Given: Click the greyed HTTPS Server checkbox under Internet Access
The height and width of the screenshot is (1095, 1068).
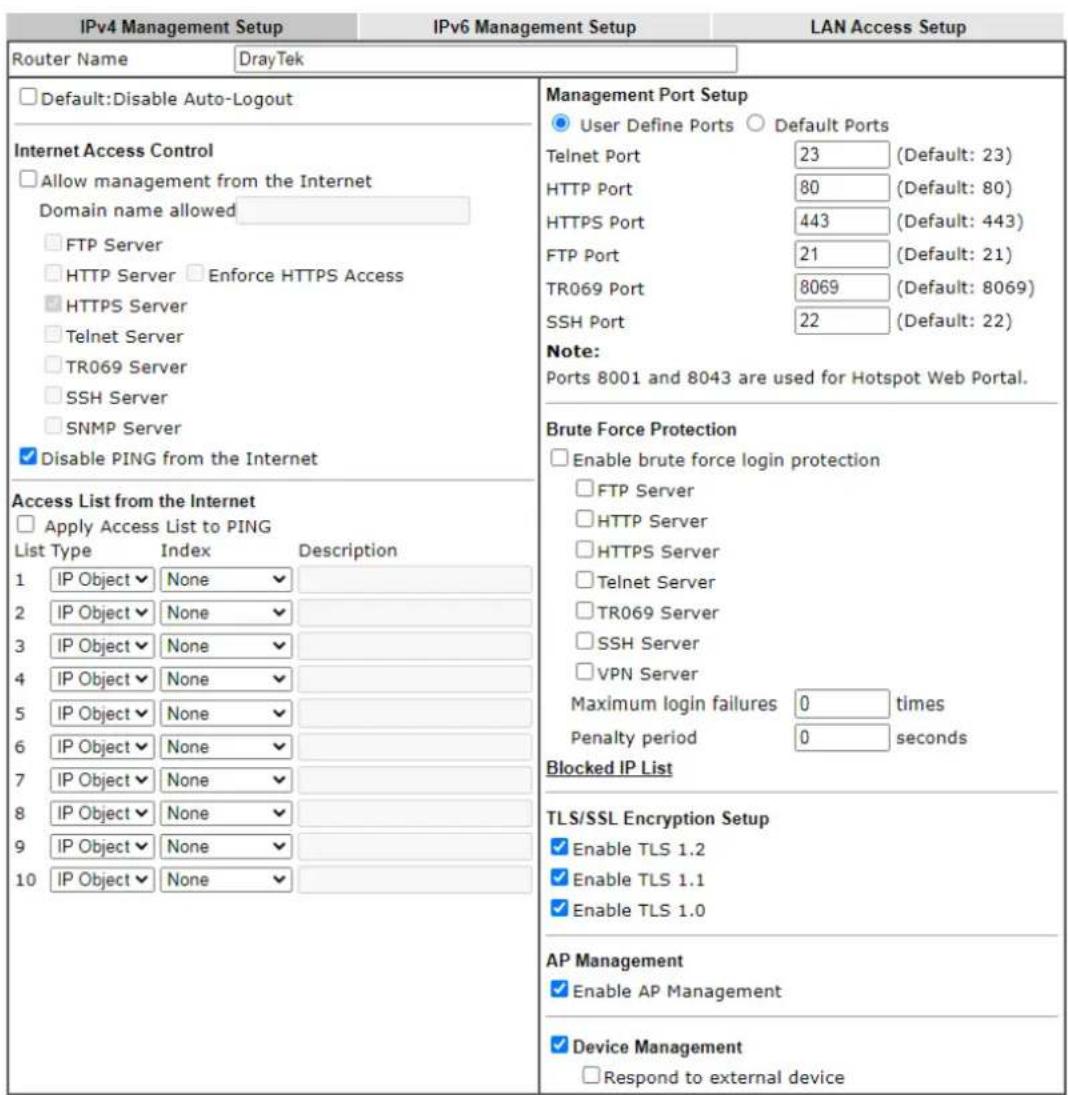Looking at the screenshot, I should click(x=53, y=304).
